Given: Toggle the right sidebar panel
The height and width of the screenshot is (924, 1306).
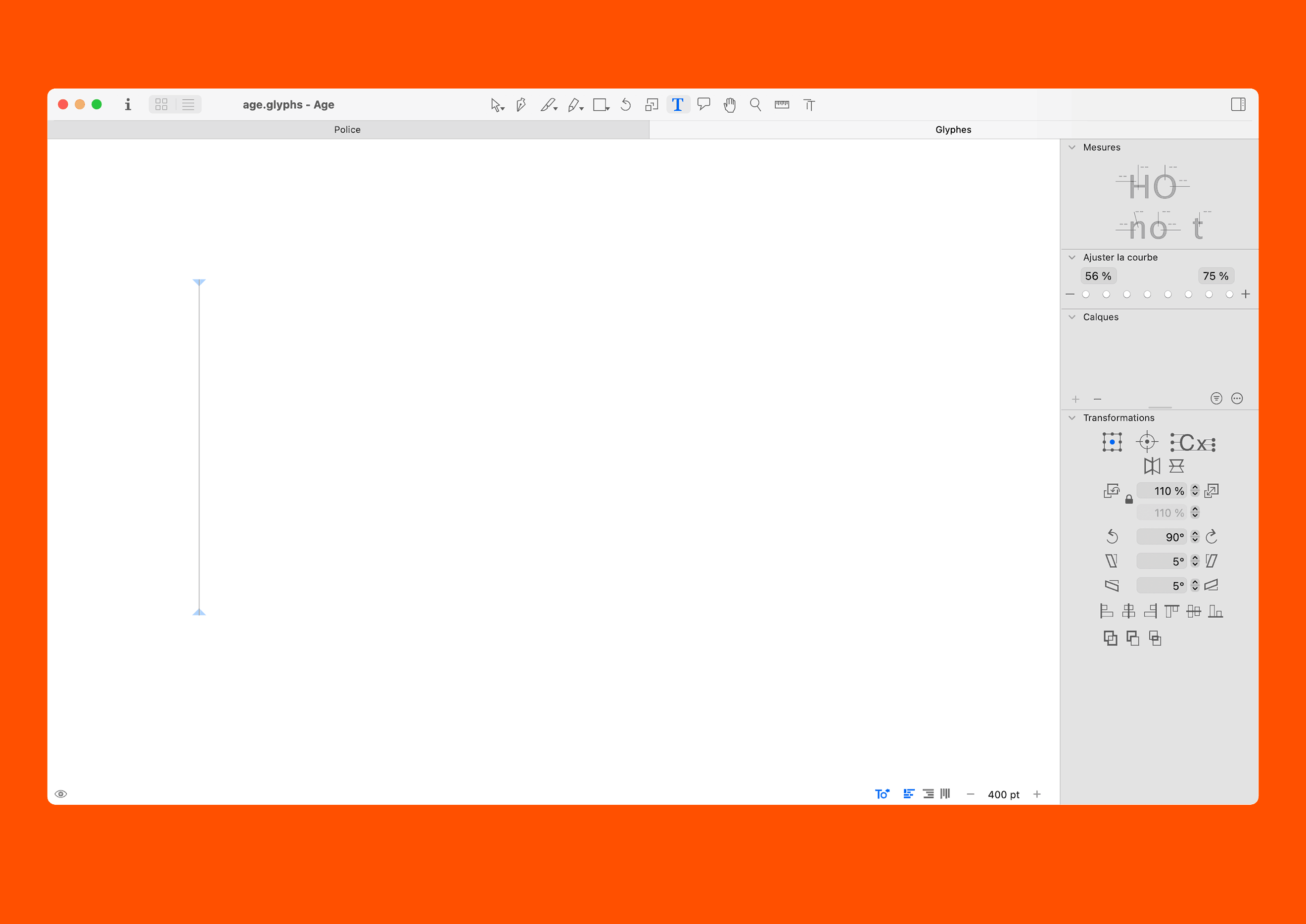Looking at the screenshot, I should pyautogui.click(x=1238, y=105).
